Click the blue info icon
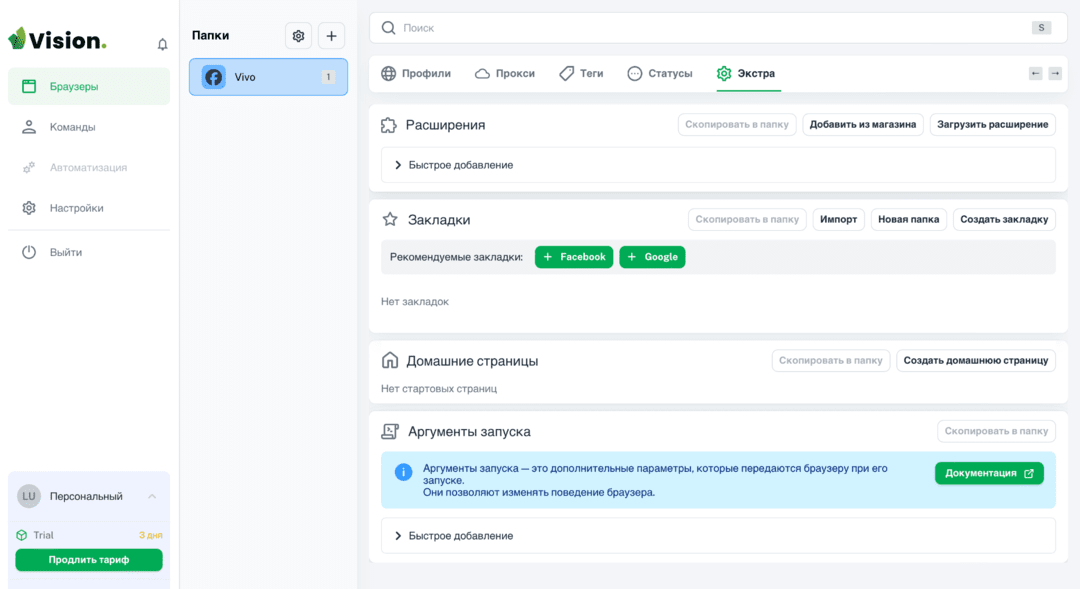1080x589 pixels. click(403, 472)
